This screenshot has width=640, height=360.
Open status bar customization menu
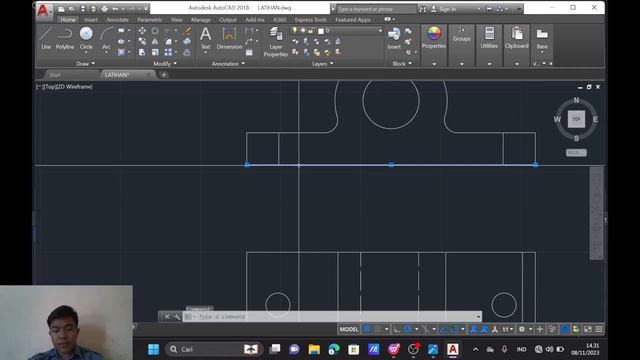(599, 329)
